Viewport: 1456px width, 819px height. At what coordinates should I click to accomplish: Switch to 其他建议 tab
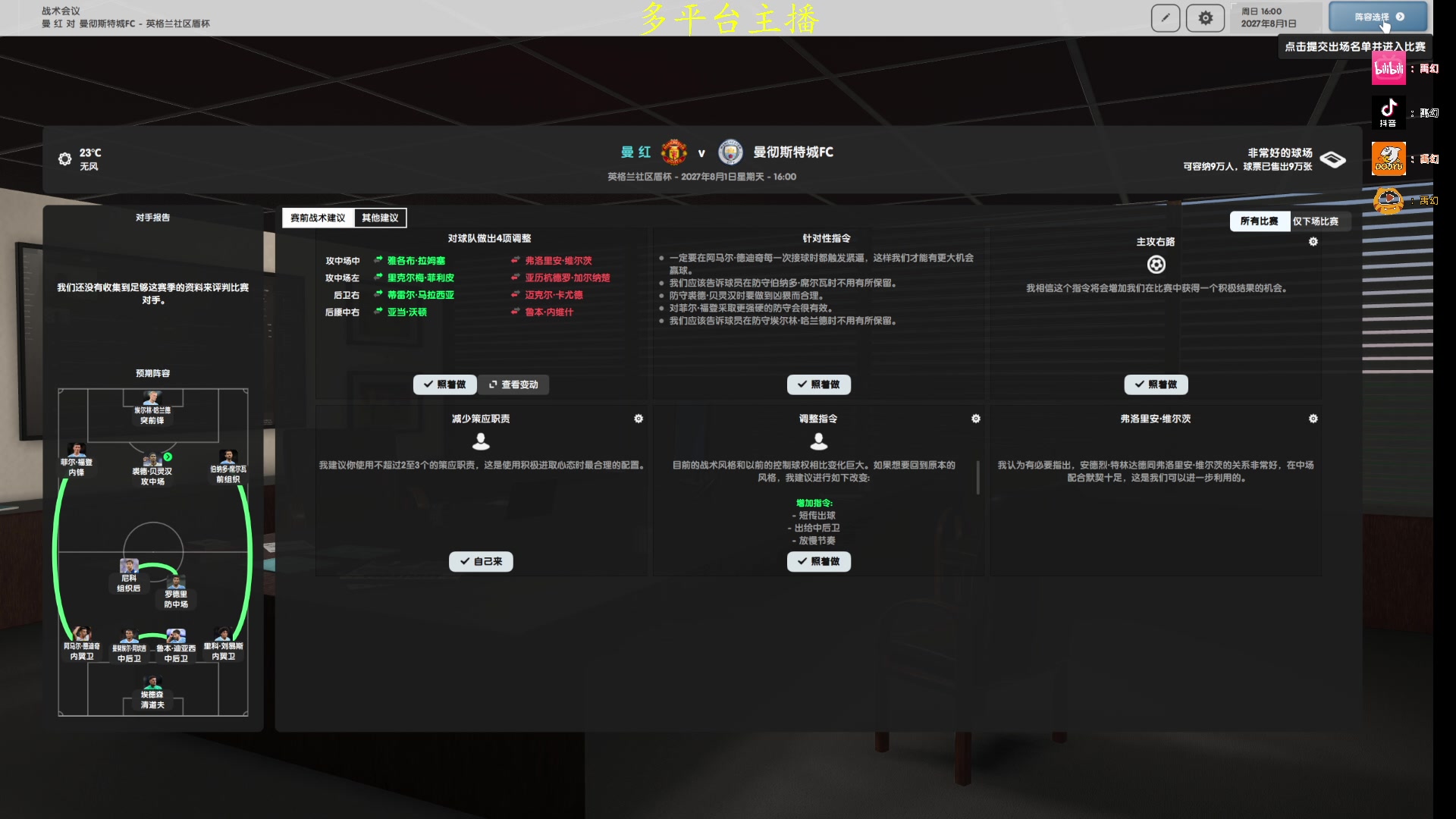click(380, 218)
